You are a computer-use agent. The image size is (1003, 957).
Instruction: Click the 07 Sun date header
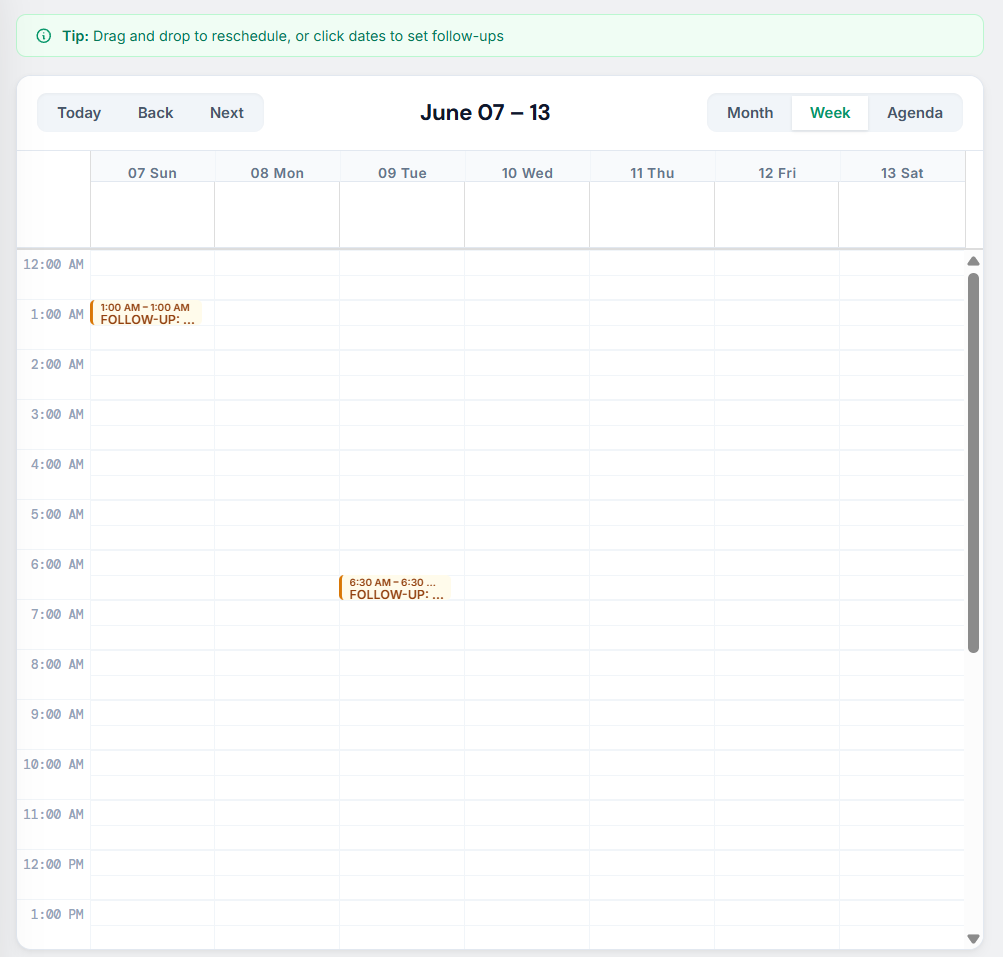pos(152,173)
